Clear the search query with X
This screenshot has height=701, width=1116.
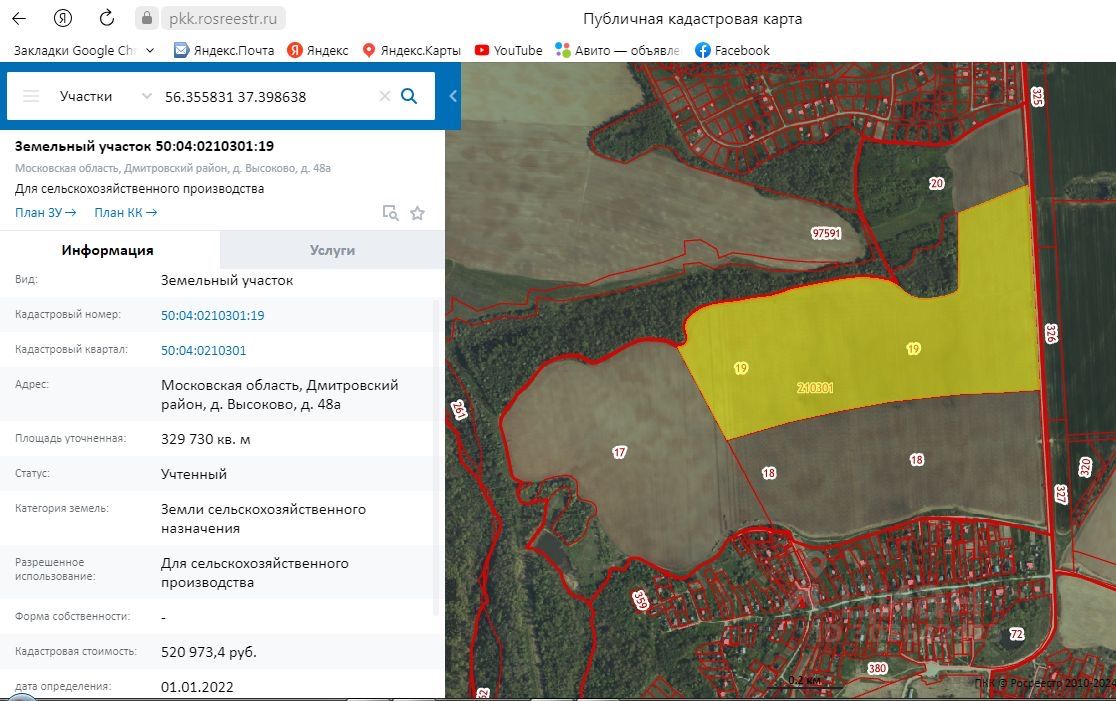coord(385,96)
